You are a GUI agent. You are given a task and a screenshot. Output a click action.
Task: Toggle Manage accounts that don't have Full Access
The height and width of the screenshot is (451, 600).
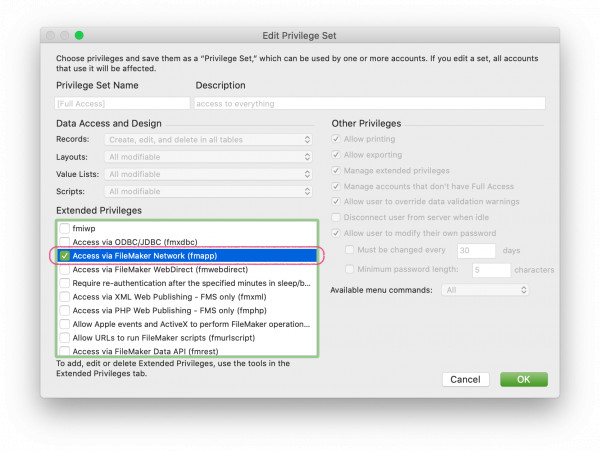pyautogui.click(x=336, y=186)
